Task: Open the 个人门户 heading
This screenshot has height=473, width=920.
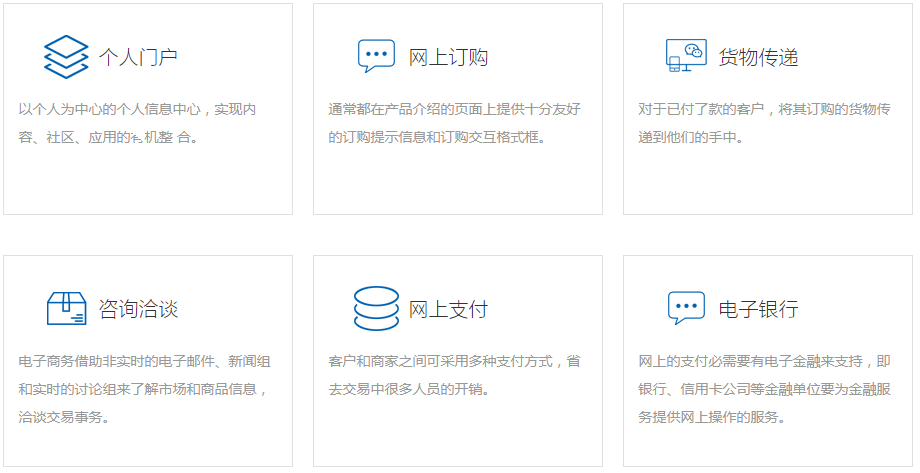Action: click(x=138, y=57)
